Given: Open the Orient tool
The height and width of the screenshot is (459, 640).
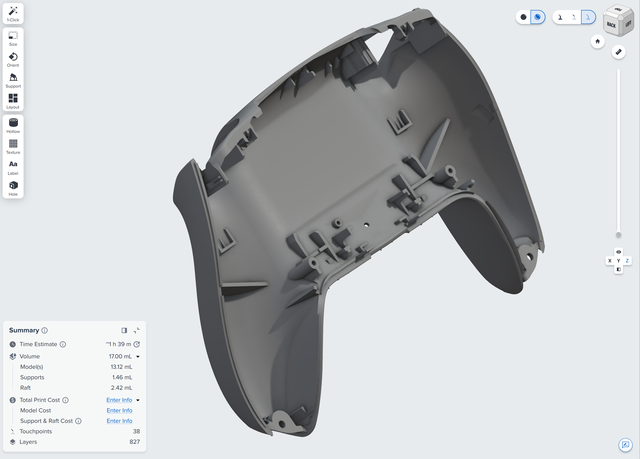Looking at the screenshot, I should pos(13,60).
